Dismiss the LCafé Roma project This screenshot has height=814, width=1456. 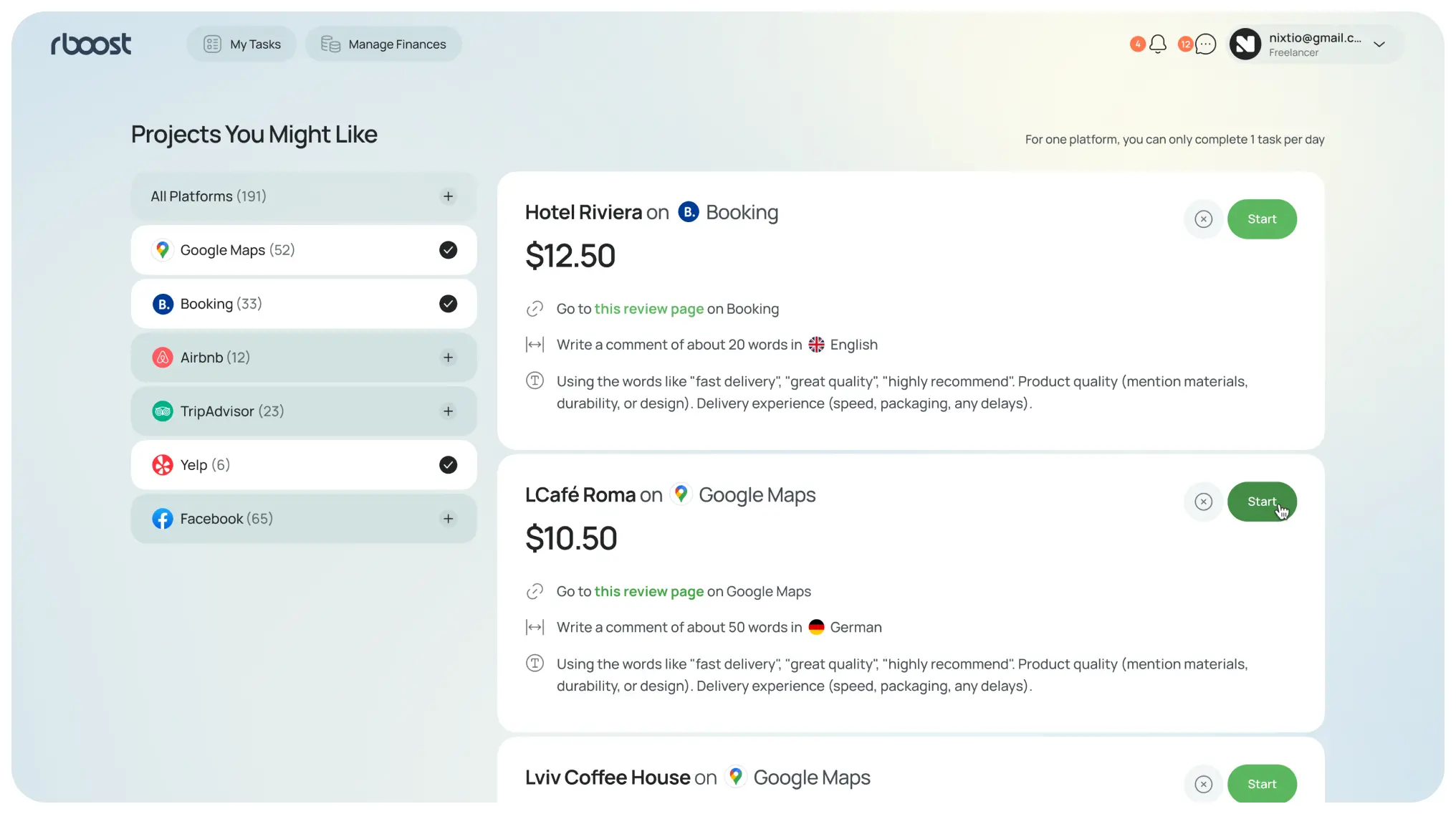tap(1204, 502)
